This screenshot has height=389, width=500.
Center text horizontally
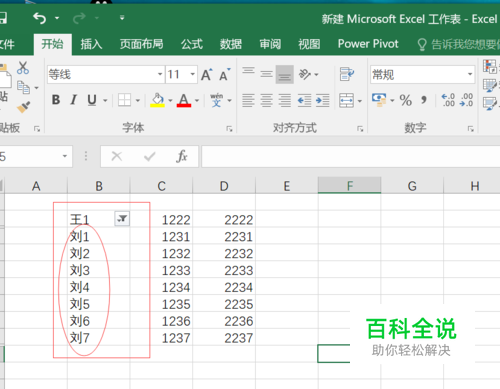(266, 100)
